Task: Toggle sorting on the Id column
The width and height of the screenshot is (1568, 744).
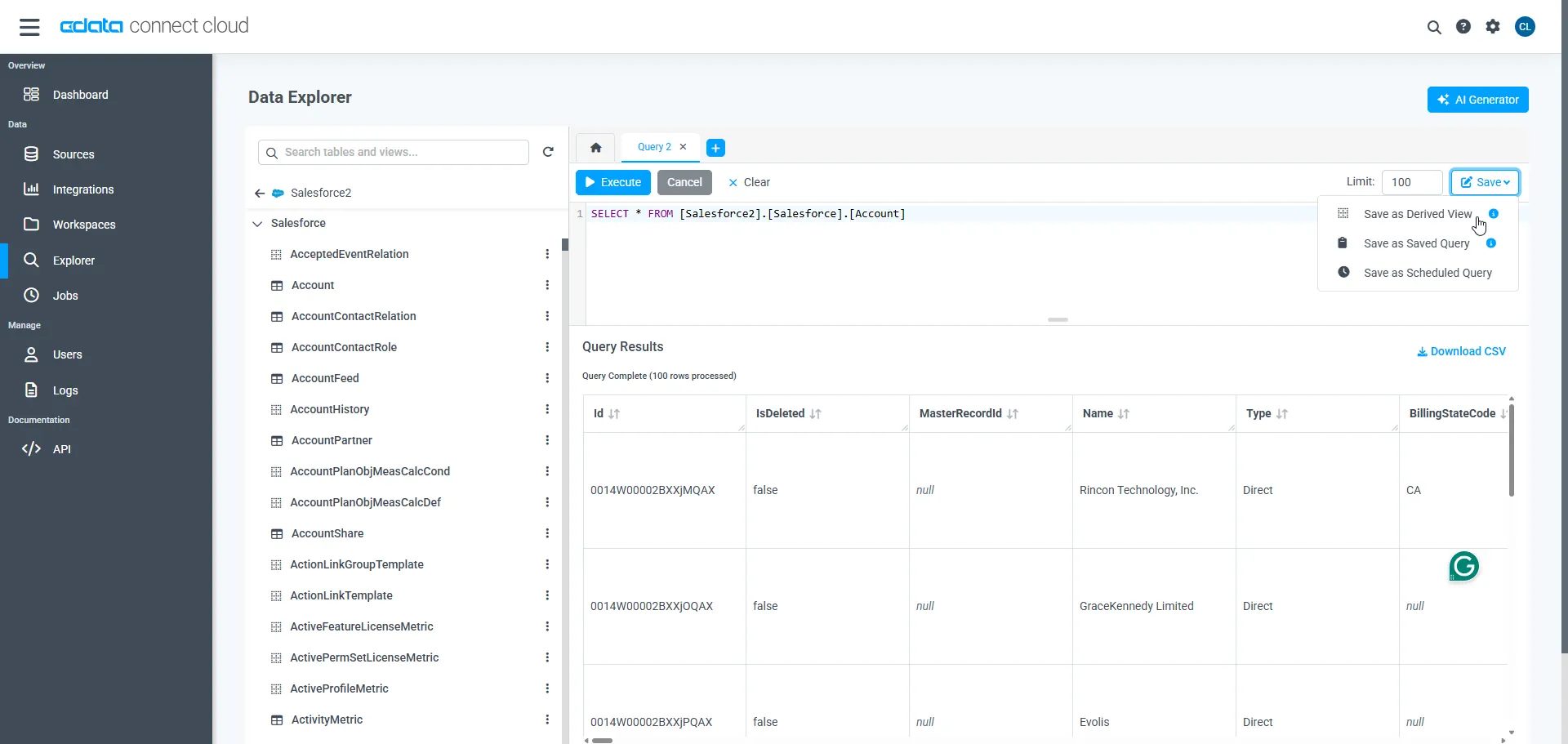Action: pyautogui.click(x=615, y=414)
